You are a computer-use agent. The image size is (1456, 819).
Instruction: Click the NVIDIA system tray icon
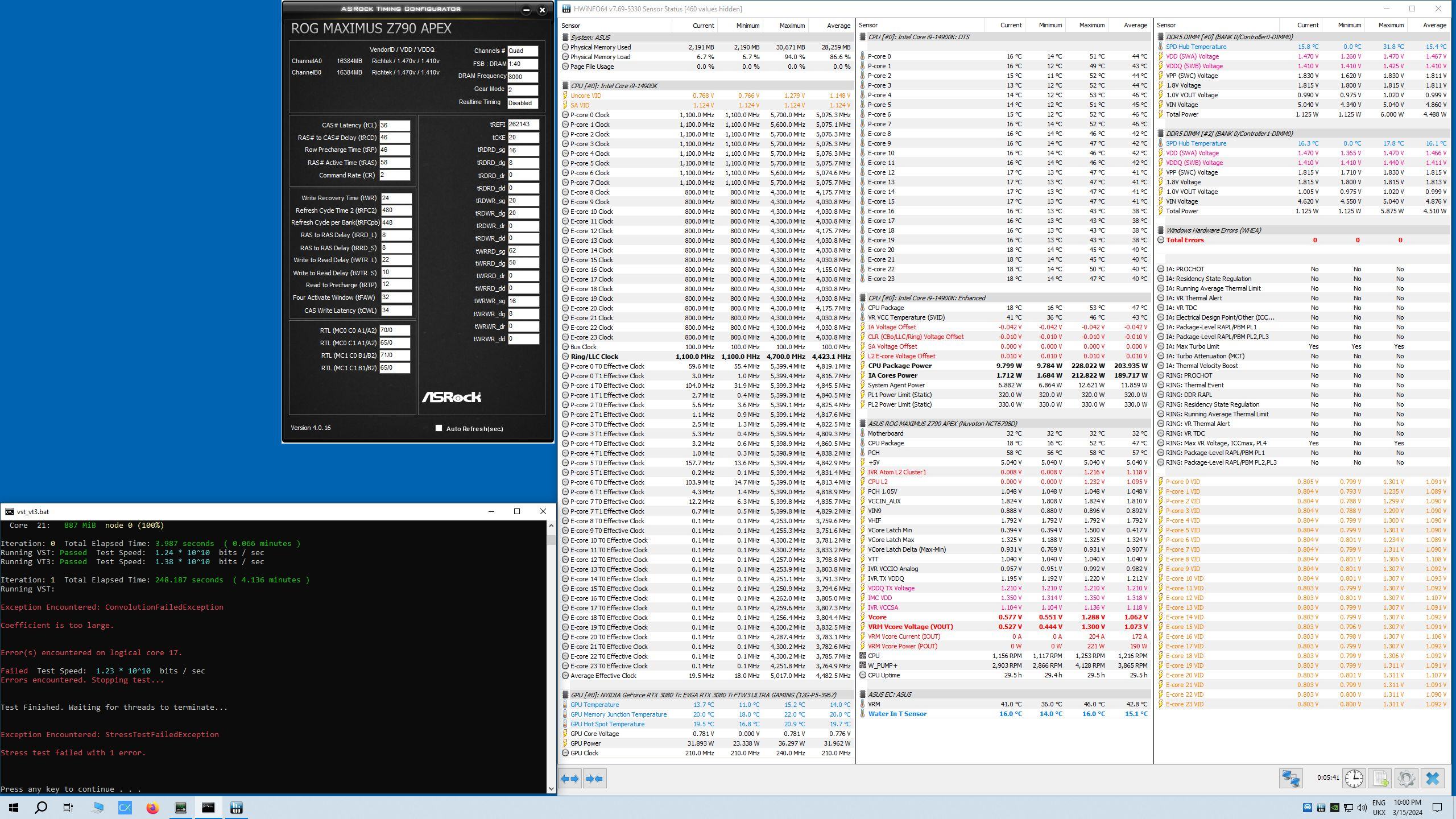pos(1334,808)
